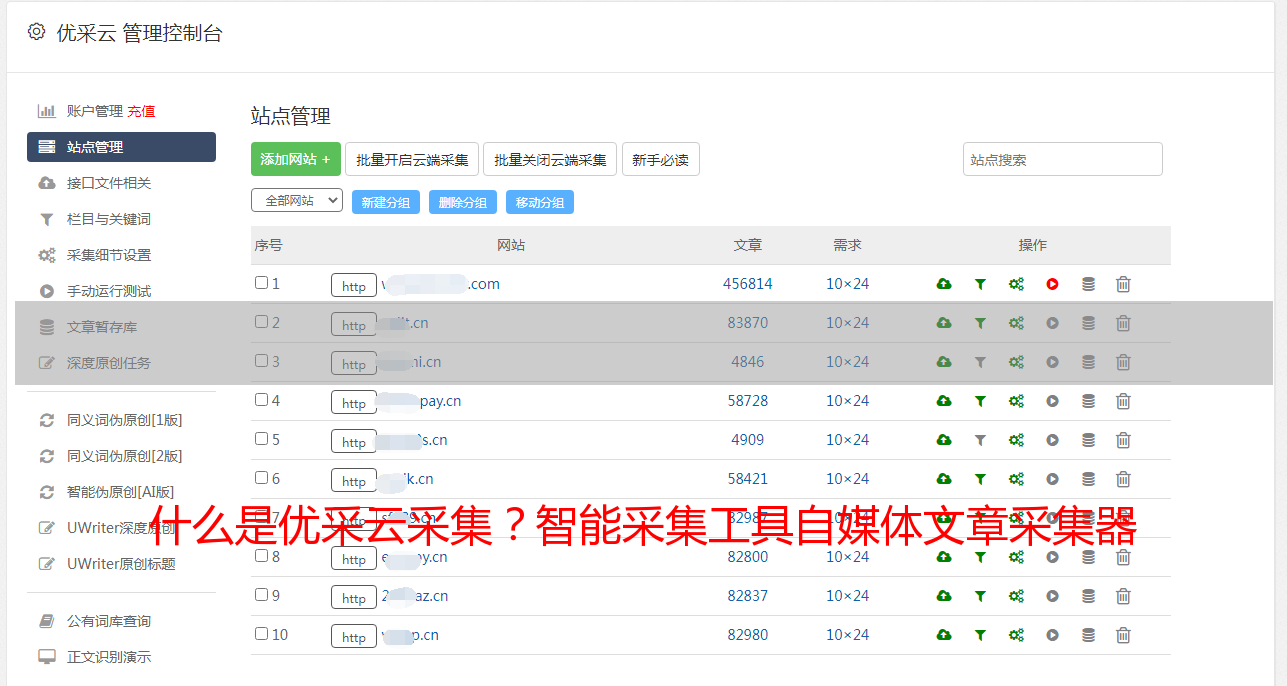1287x686 pixels.
Task: Tick the checkbox for site row 3
Action: (x=261, y=361)
